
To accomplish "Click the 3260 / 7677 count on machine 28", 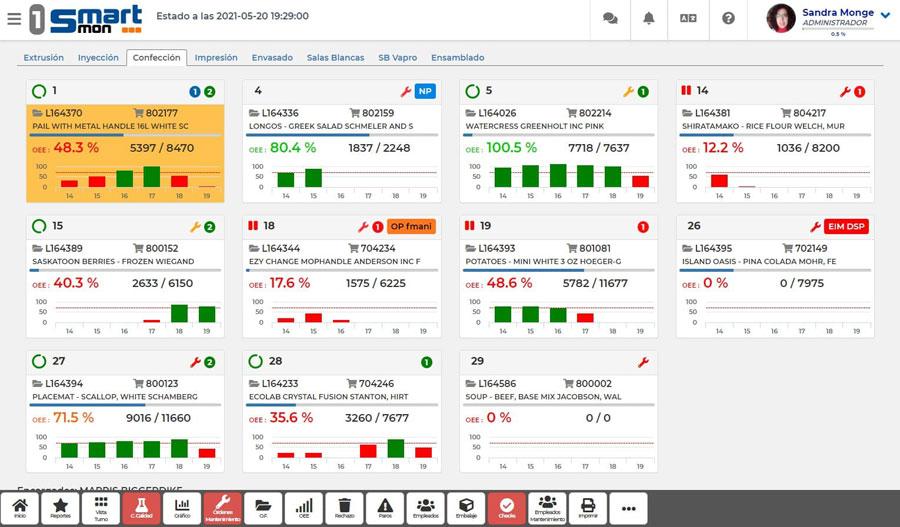I will (x=377, y=418).
